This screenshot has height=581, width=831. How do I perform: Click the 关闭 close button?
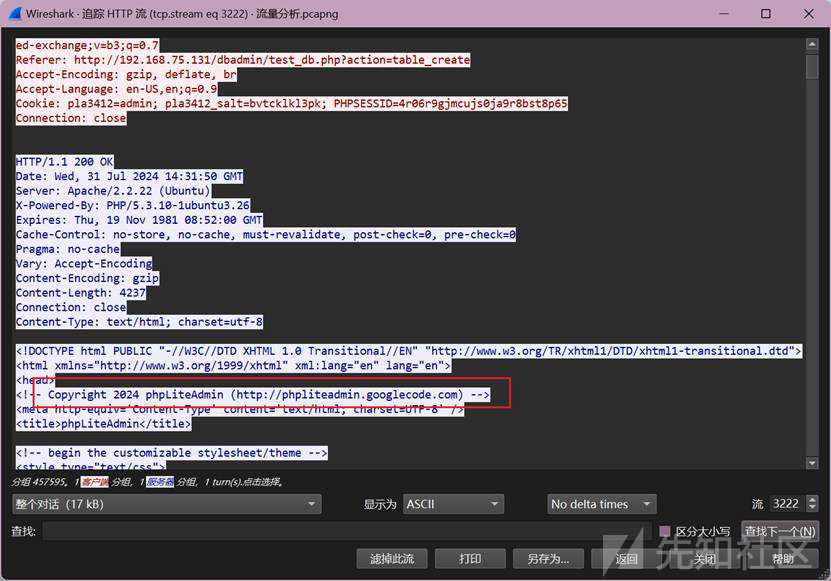click(704, 559)
